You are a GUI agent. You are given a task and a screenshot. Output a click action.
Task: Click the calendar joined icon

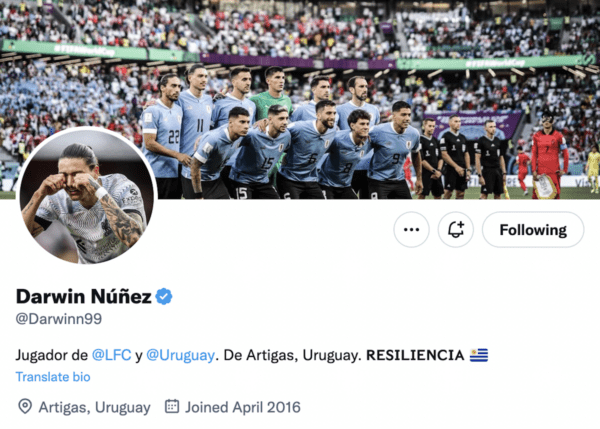[172, 406]
